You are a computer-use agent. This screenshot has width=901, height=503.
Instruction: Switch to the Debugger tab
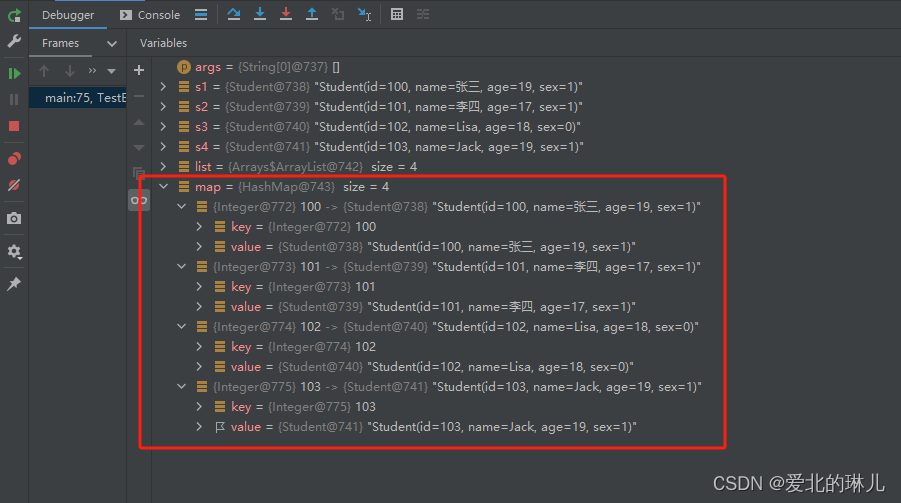click(68, 15)
